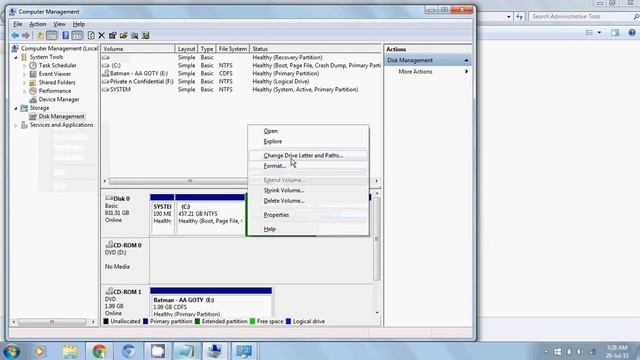Click the Device Manager icon in tree
640x360 pixels.
33,100
